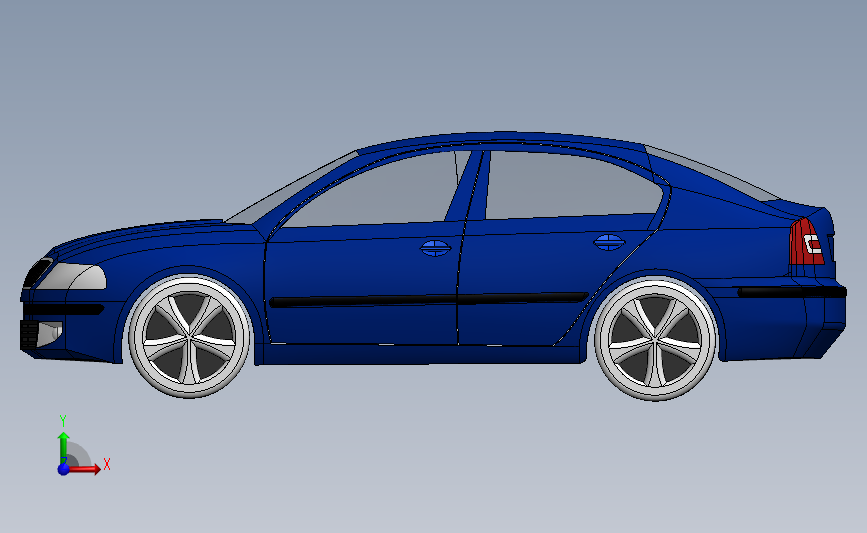Screen dimensions: 867x533
Task: Select the front door handle
Action: pos(436,248)
